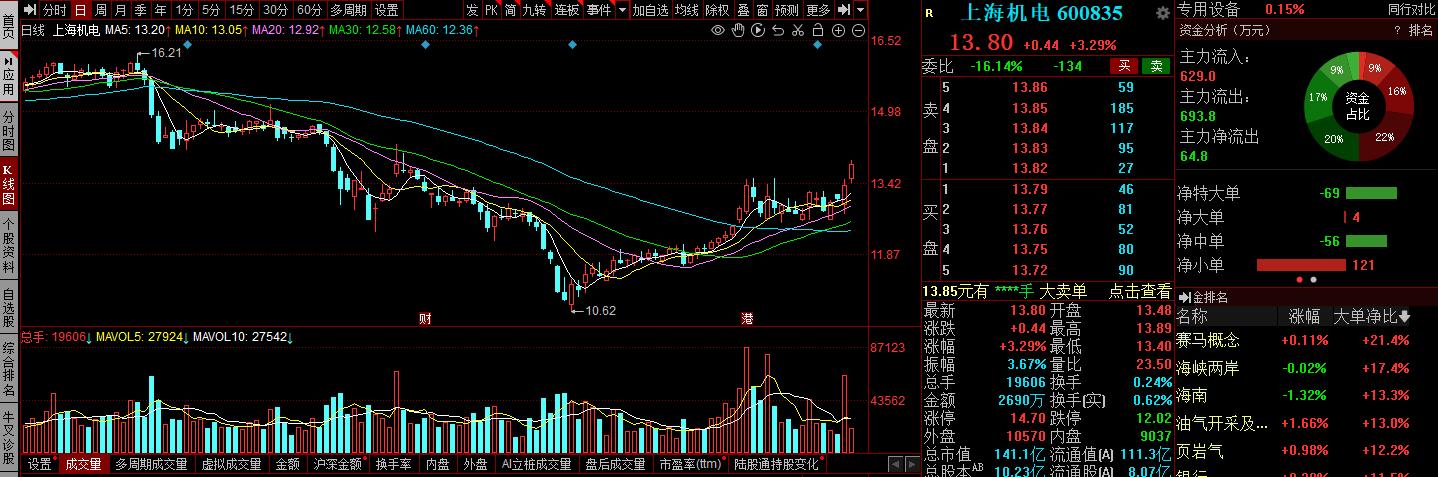This screenshot has height=477, width=1438.
Task: Click the 简 toolbar button
Action: point(510,10)
